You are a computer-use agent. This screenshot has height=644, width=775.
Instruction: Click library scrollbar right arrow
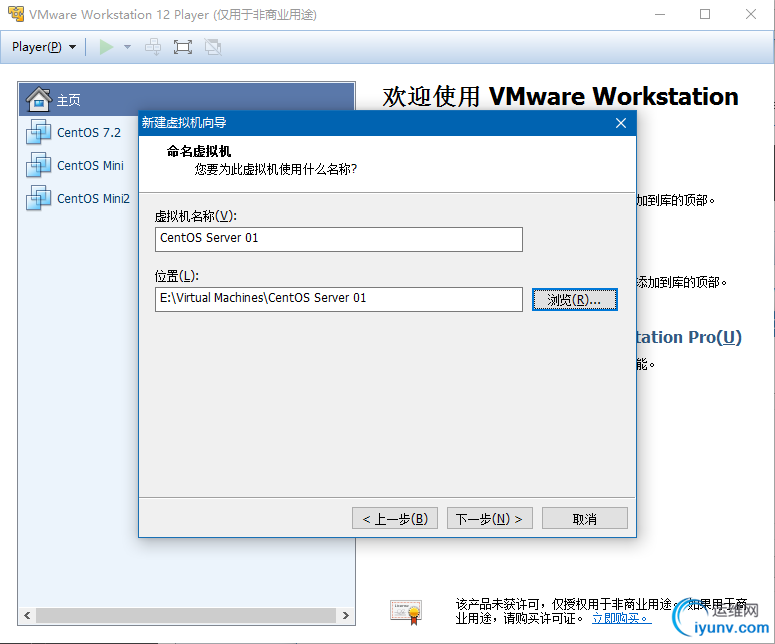pos(346,615)
